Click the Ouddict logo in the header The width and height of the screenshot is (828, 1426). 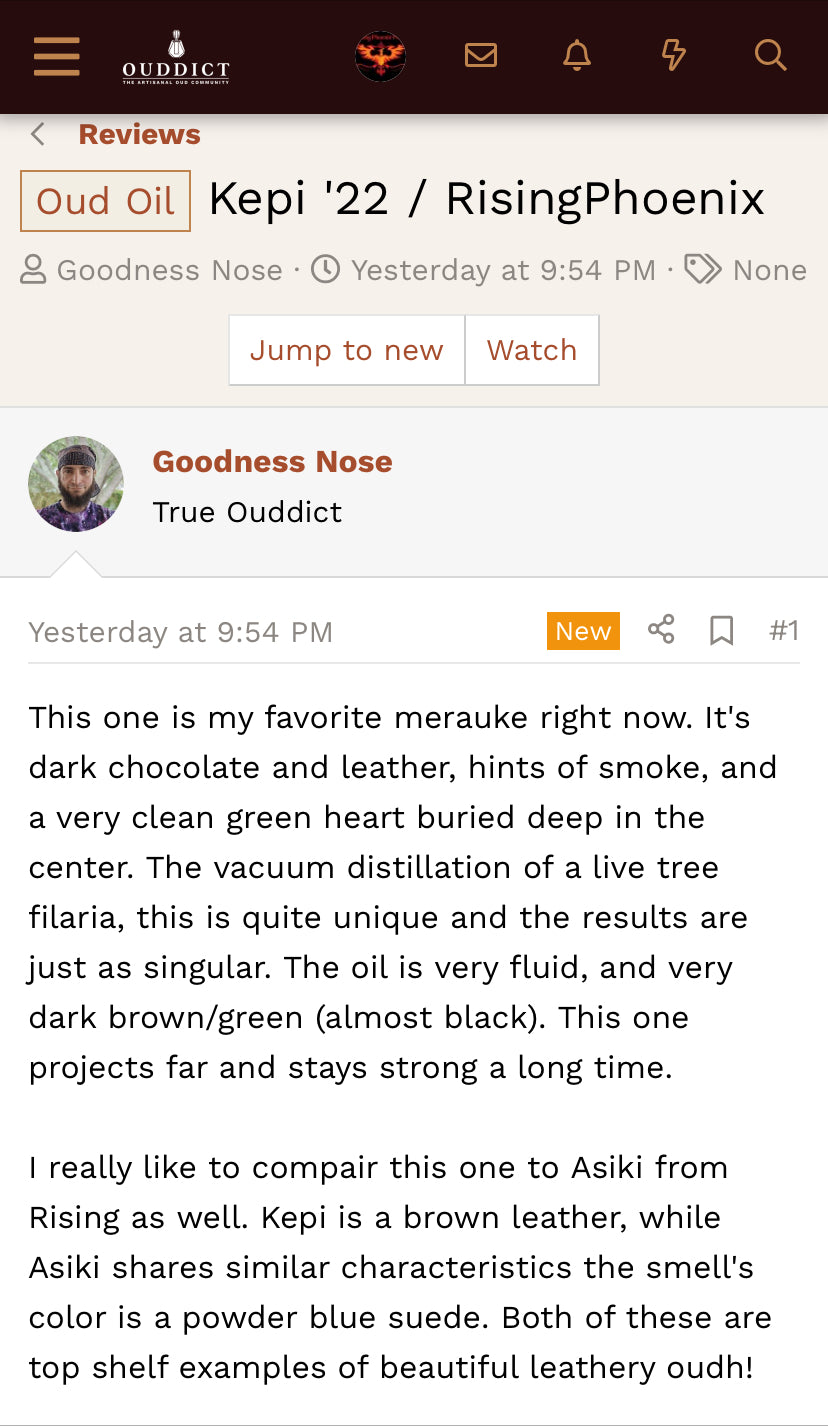pos(175,57)
